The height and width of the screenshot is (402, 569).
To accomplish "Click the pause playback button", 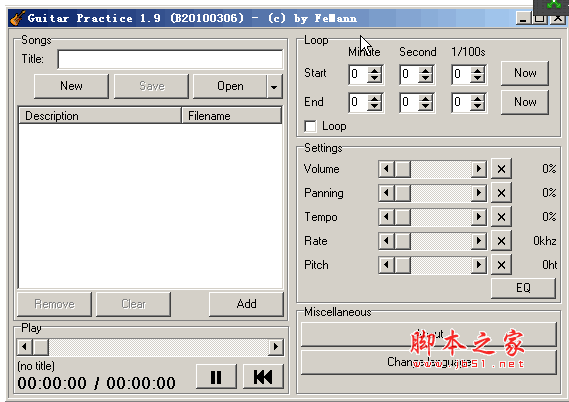I will pyautogui.click(x=216, y=377).
